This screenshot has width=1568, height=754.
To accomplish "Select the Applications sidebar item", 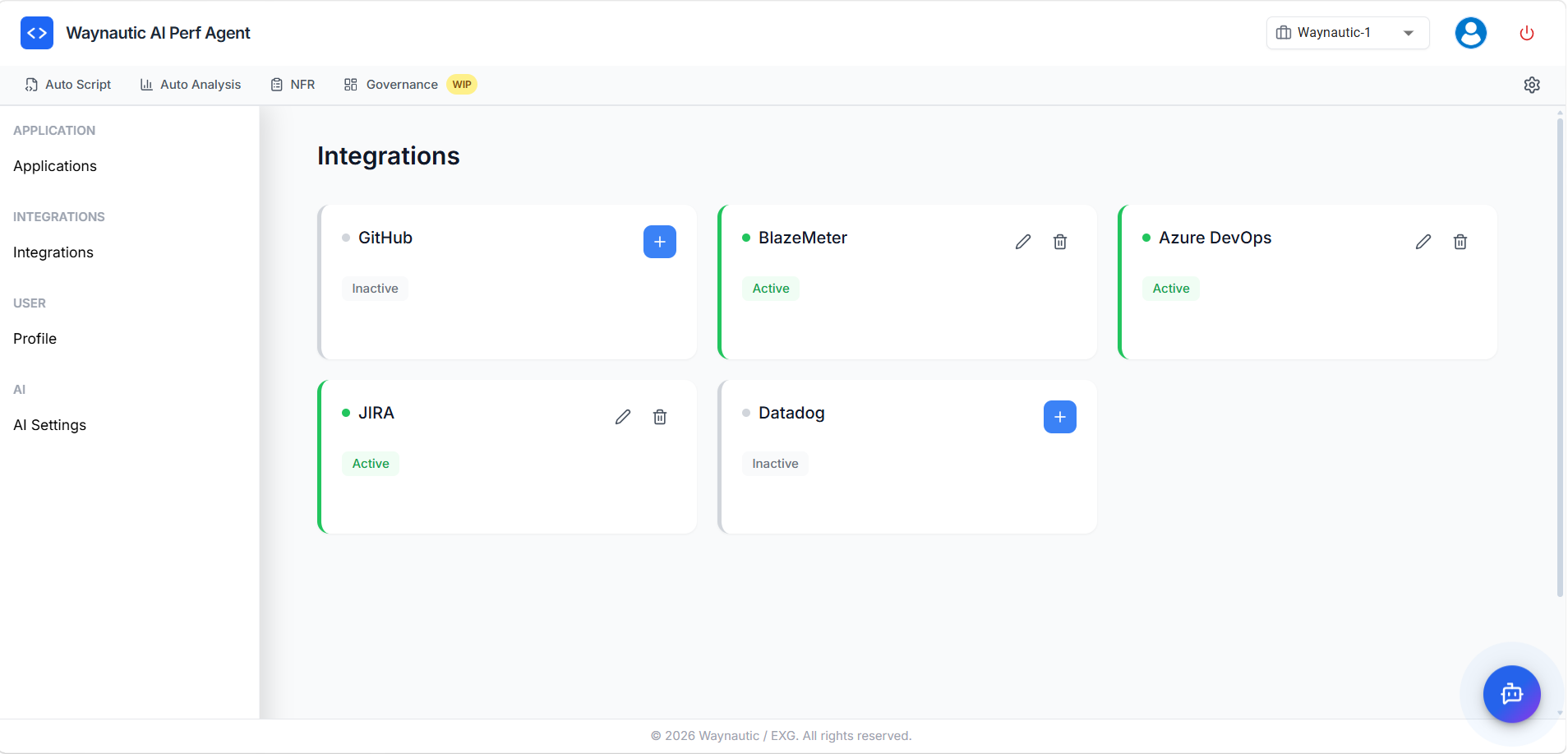I will (x=54, y=165).
